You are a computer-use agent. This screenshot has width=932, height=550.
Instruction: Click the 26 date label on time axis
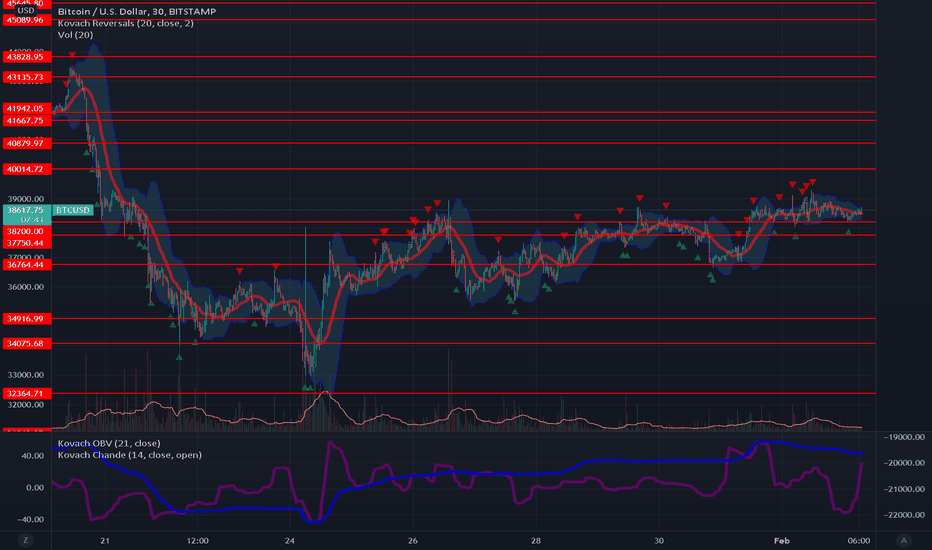pyautogui.click(x=413, y=540)
